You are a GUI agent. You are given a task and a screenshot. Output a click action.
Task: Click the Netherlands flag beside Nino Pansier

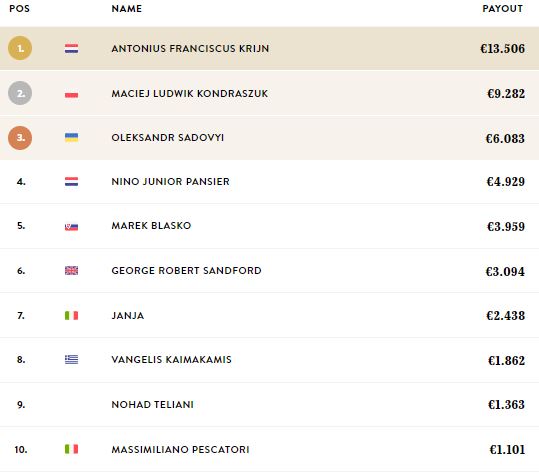click(72, 182)
